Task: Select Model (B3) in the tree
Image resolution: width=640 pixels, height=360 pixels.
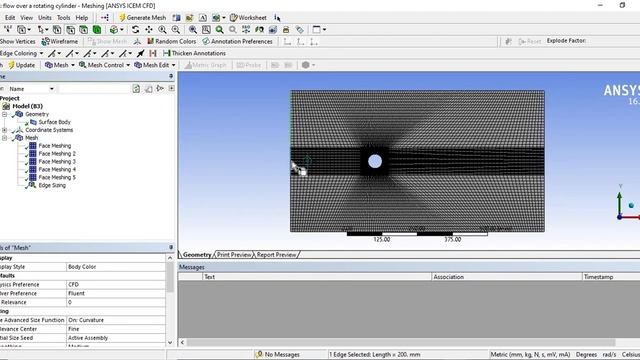Action: [x=27, y=106]
